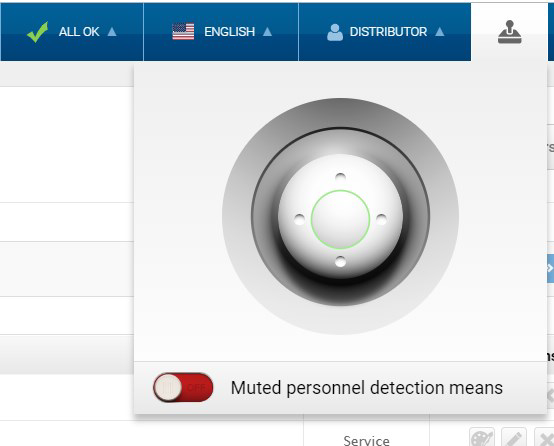Click the pencil edit icon beside Service
Image resolution: width=554 pixels, height=446 pixels.
pyautogui.click(x=514, y=438)
